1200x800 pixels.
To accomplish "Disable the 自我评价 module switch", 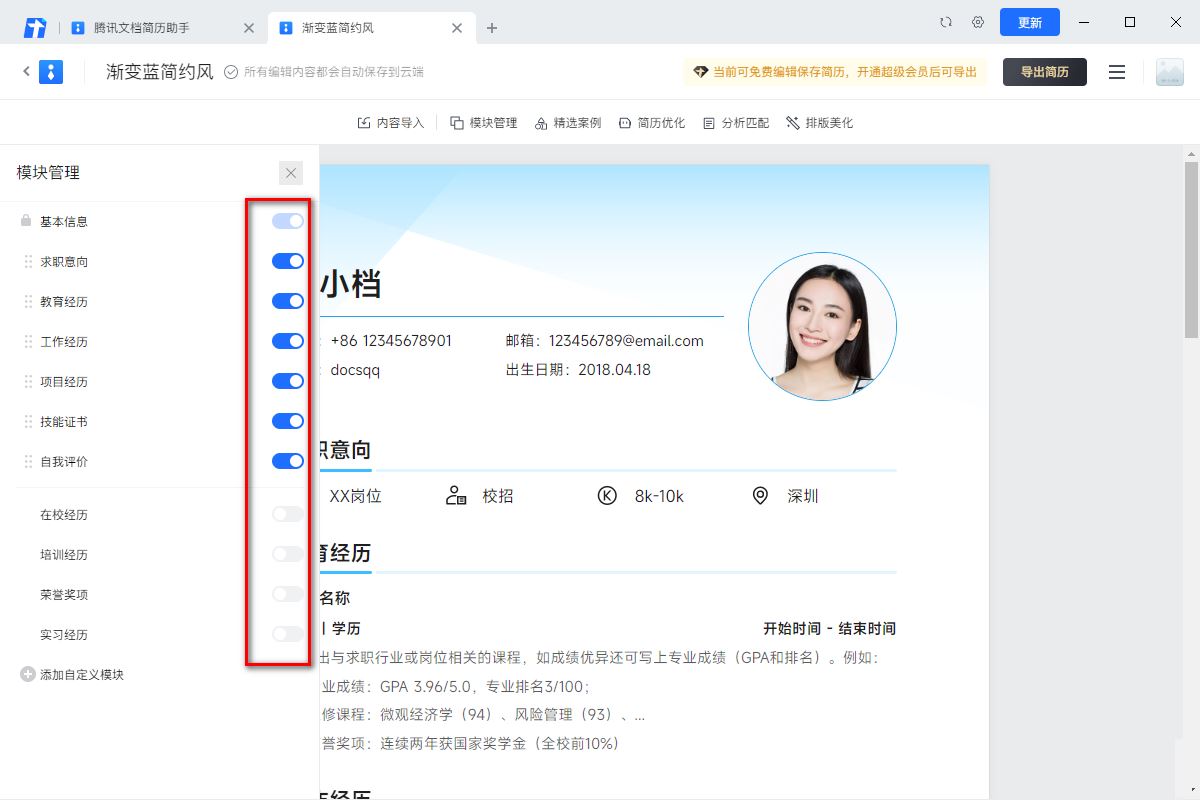I will pos(288,461).
